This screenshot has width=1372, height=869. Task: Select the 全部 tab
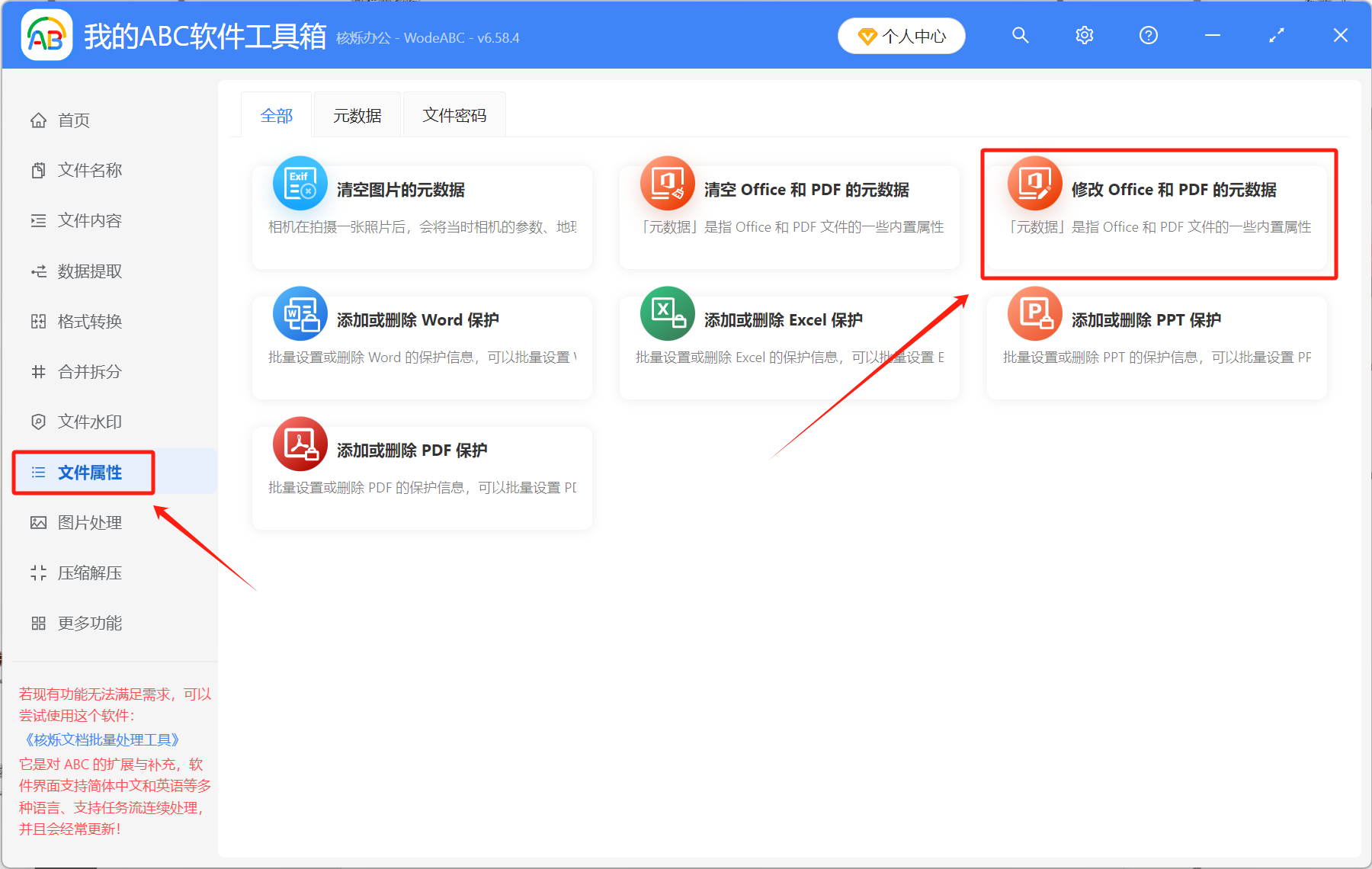click(x=277, y=114)
